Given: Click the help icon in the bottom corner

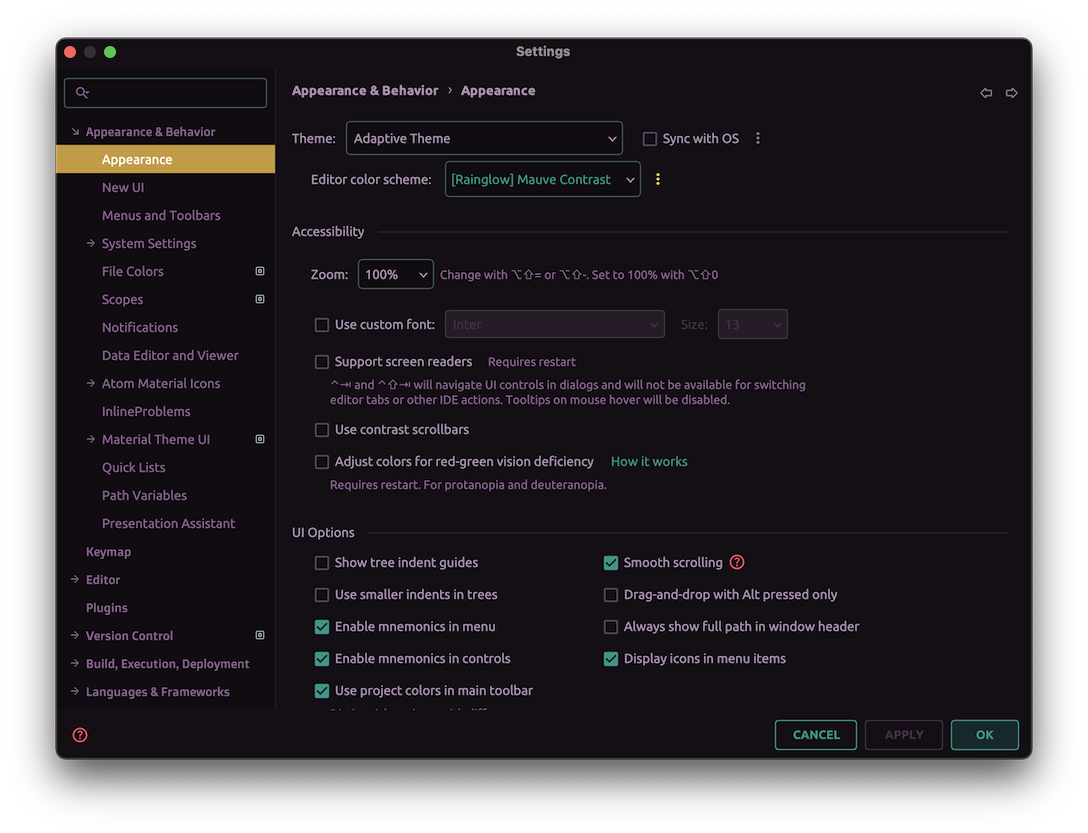Looking at the screenshot, I should (x=79, y=734).
